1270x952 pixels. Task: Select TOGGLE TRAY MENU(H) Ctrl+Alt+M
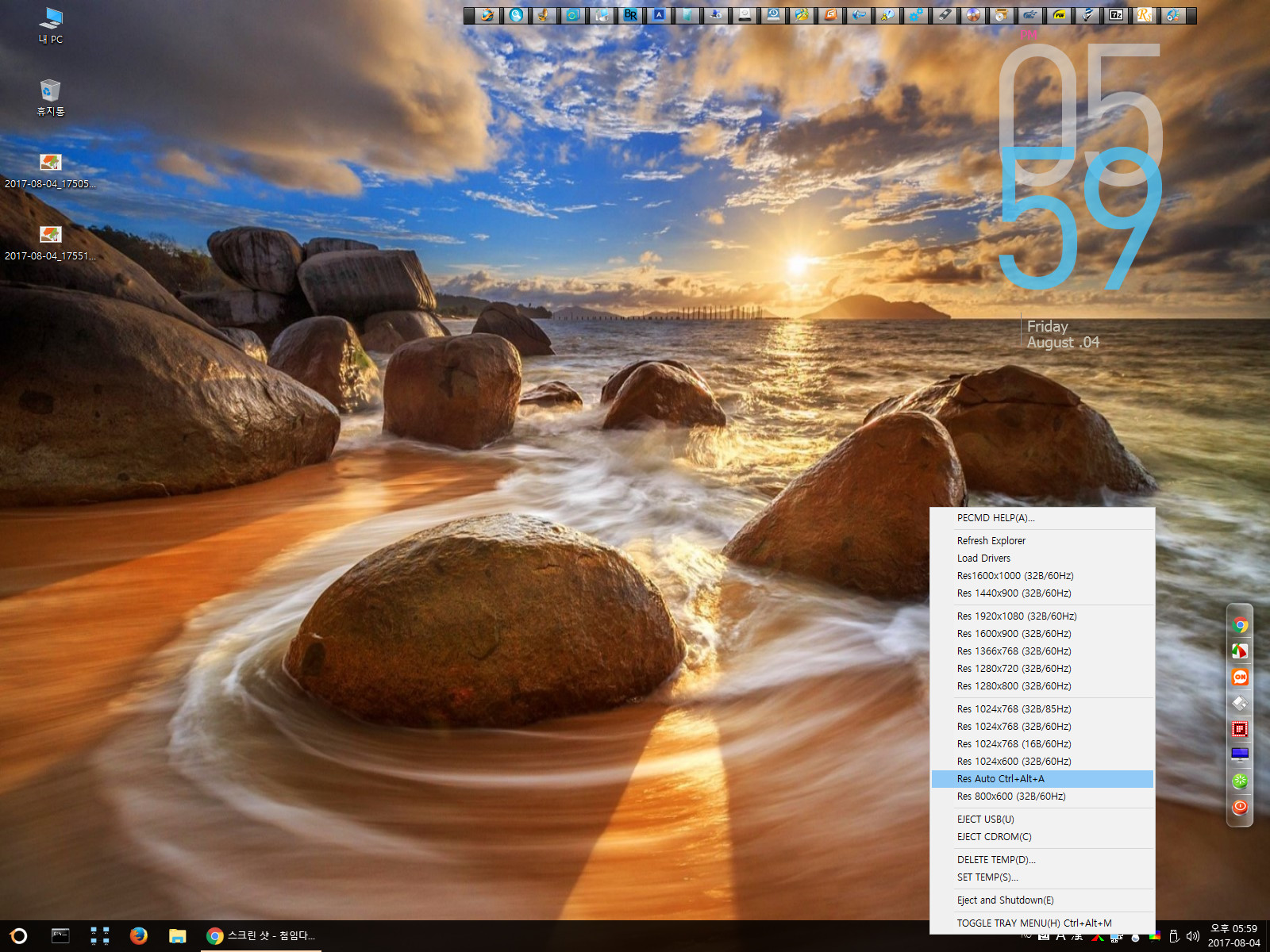[1042, 923]
